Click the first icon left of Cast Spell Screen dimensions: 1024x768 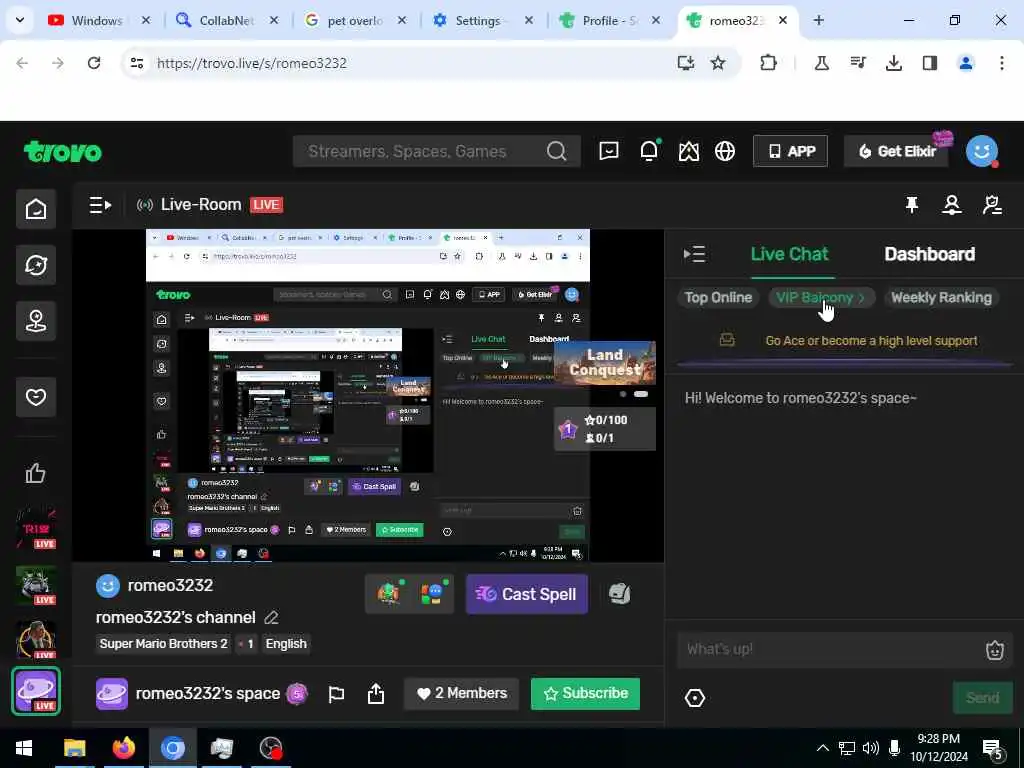(389, 594)
